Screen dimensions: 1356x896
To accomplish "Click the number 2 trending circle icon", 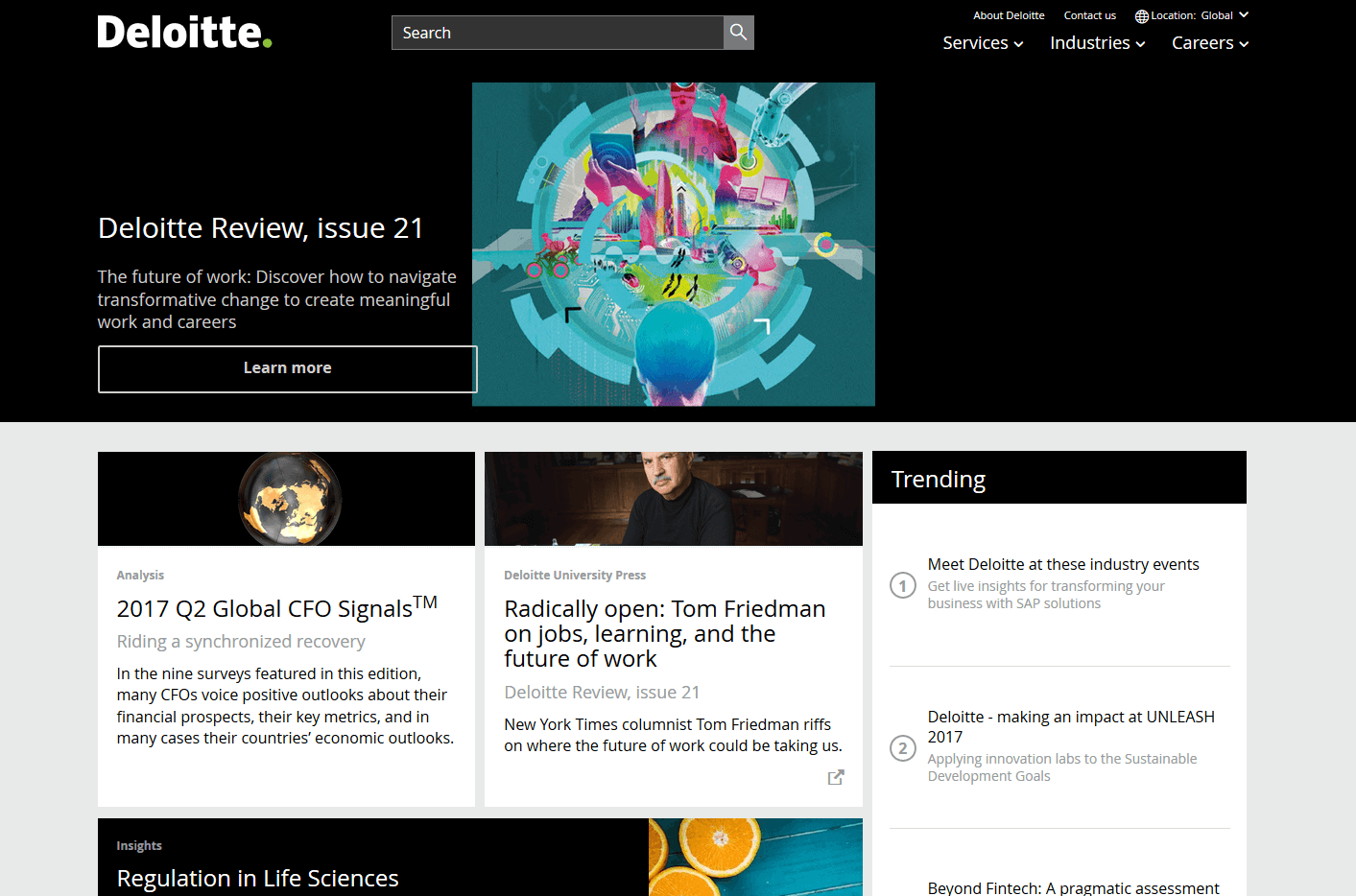I will 902,748.
